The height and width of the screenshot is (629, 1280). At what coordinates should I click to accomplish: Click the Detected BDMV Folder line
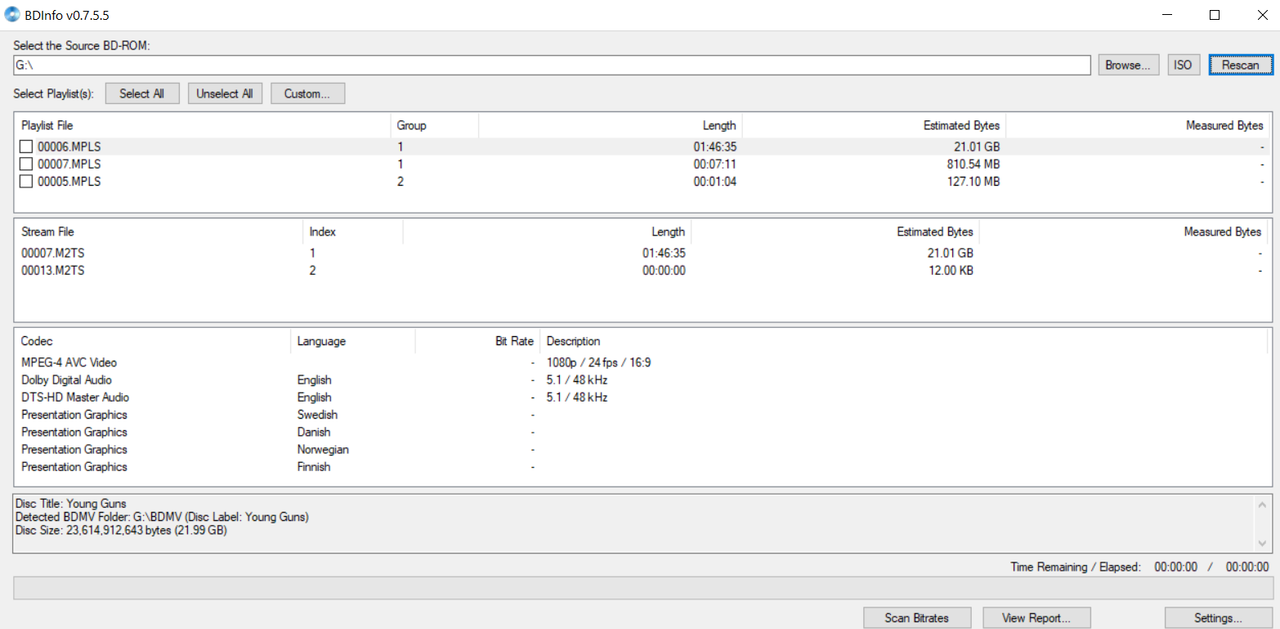coord(162,517)
